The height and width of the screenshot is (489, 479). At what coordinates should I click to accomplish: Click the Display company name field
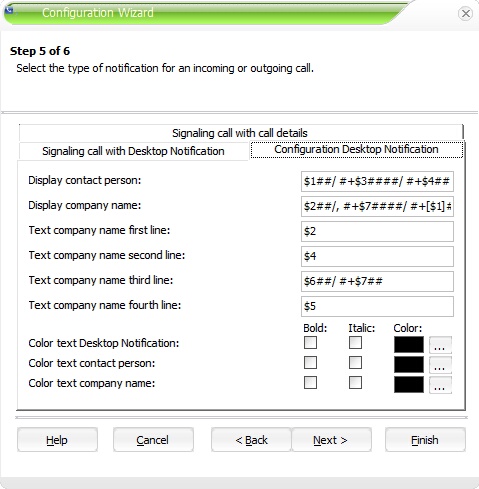click(x=377, y=206)
